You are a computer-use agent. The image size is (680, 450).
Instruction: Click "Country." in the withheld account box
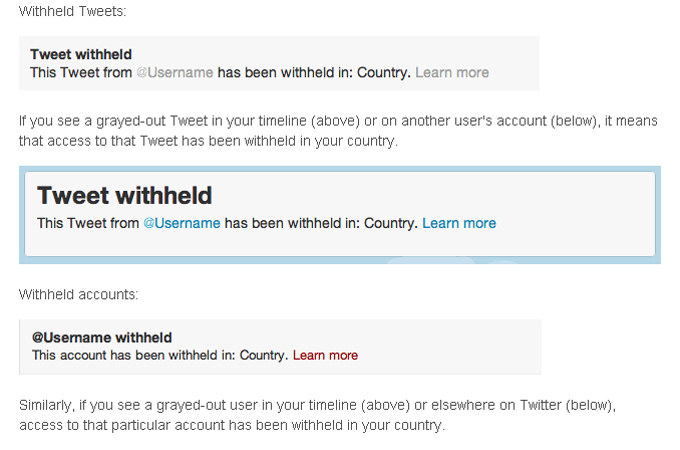pyautogui.click(x=264, y=355)
